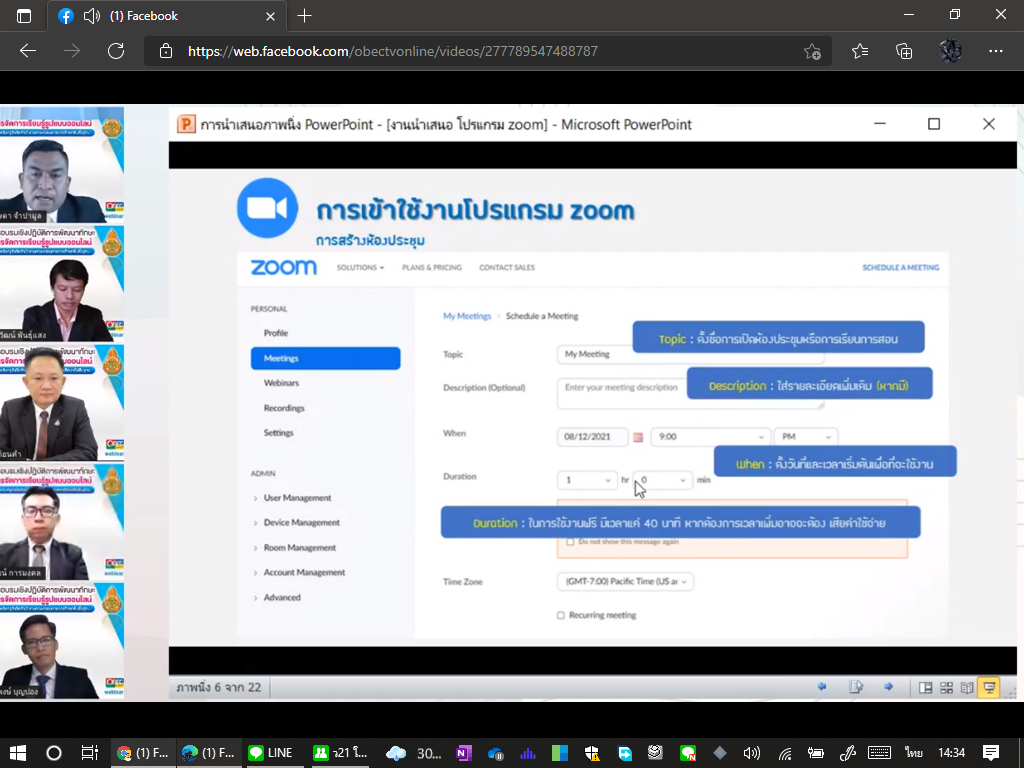Open the Favorites list in Edge
Screen dimensions: 1024x768
[x=860, y=51]
